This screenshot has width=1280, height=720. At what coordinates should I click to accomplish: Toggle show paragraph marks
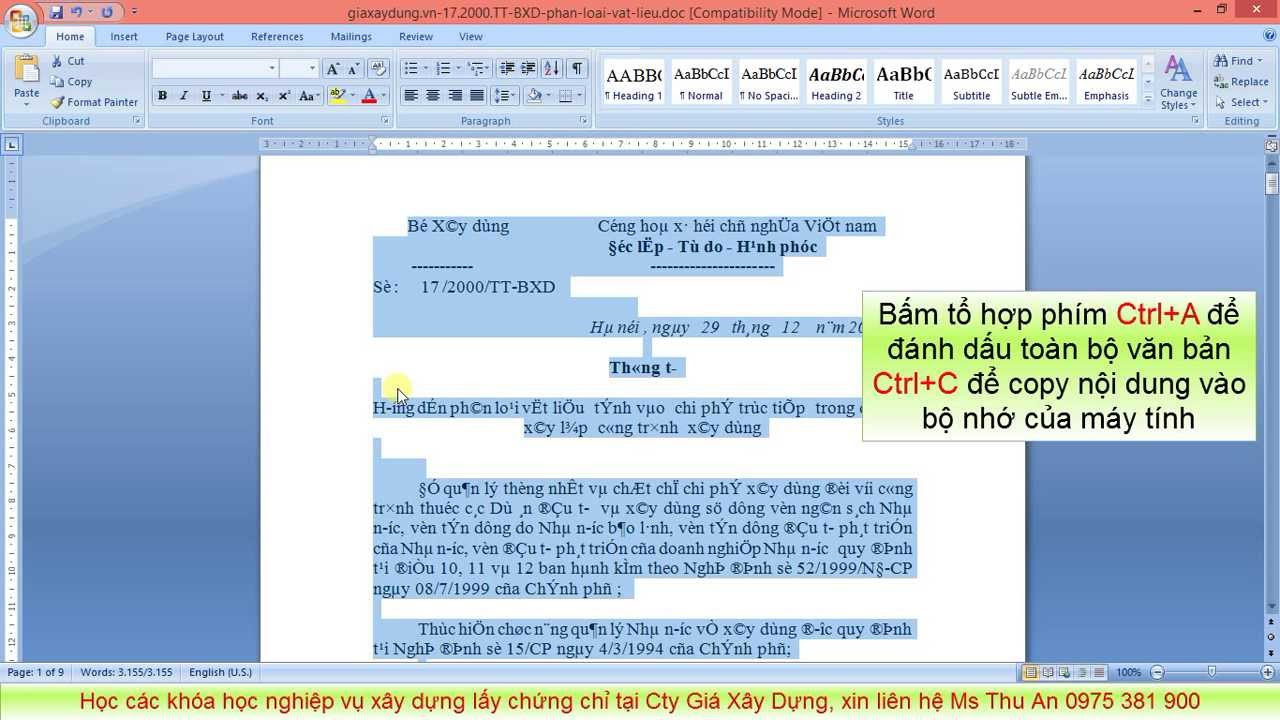pyautogui.click(x=577, y=68)
